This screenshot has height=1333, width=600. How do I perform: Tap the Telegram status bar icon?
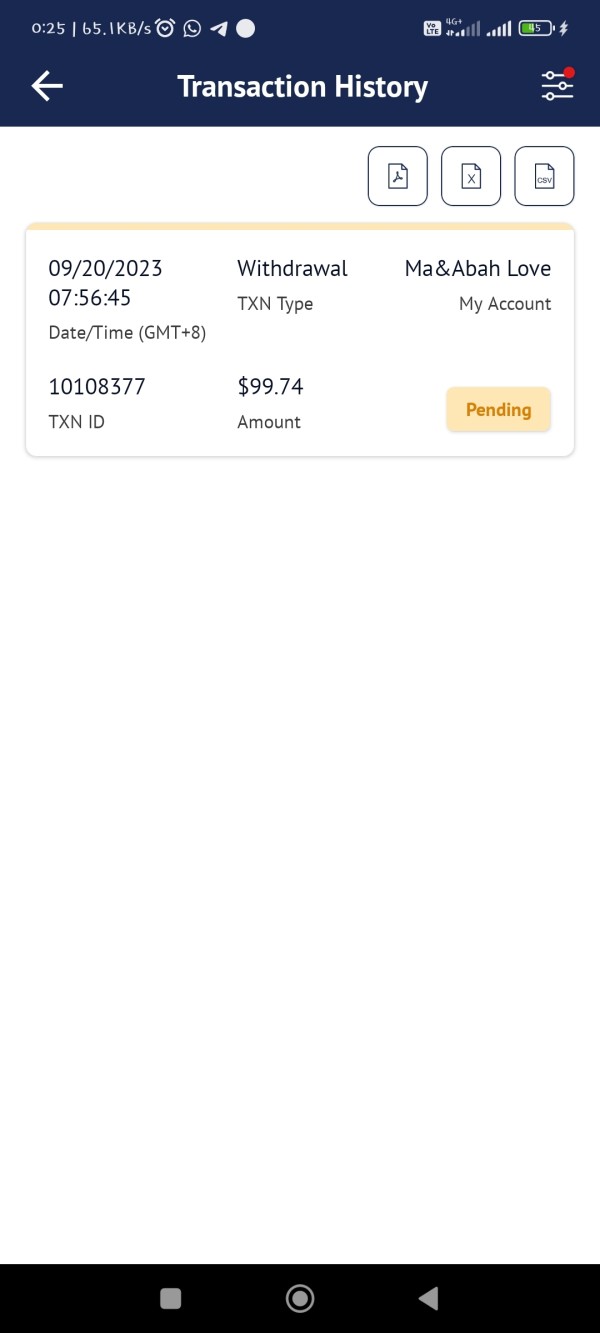pyautogui.click(x=218, y=28)
